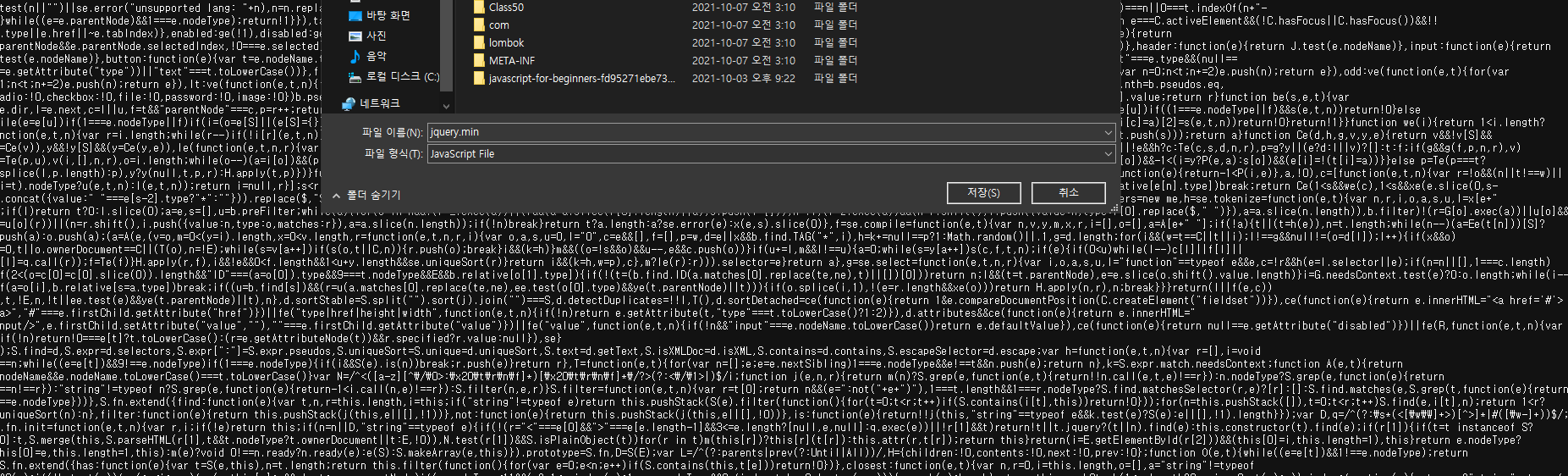Screen dimensions: 1568x476
Task: Select the lombok folder icon
Action: [x=480, y=42]
